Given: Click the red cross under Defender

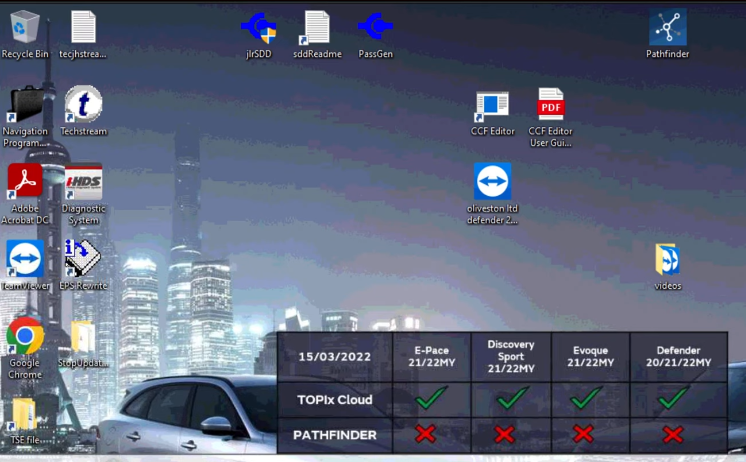Looking at the screenshot, I should pos(673,434).
